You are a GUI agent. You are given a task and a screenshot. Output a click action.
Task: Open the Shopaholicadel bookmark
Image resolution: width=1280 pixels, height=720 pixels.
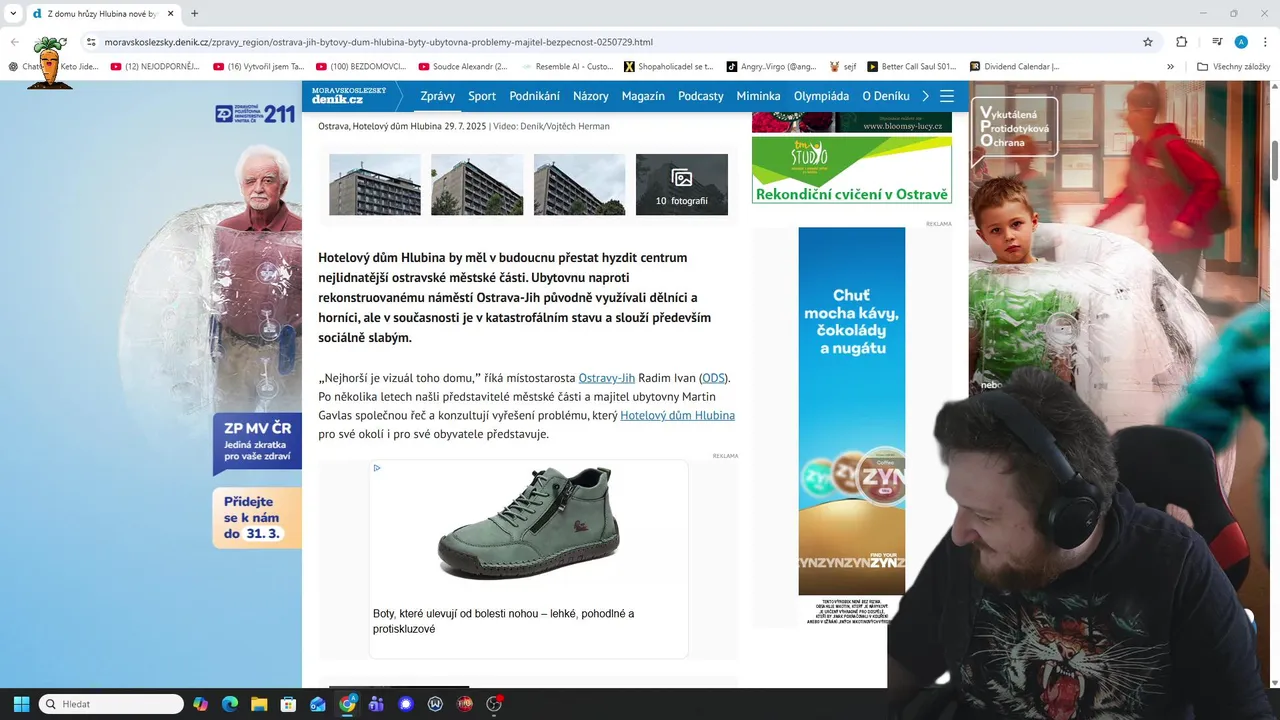pyautogui.click(x=669, y=67)
